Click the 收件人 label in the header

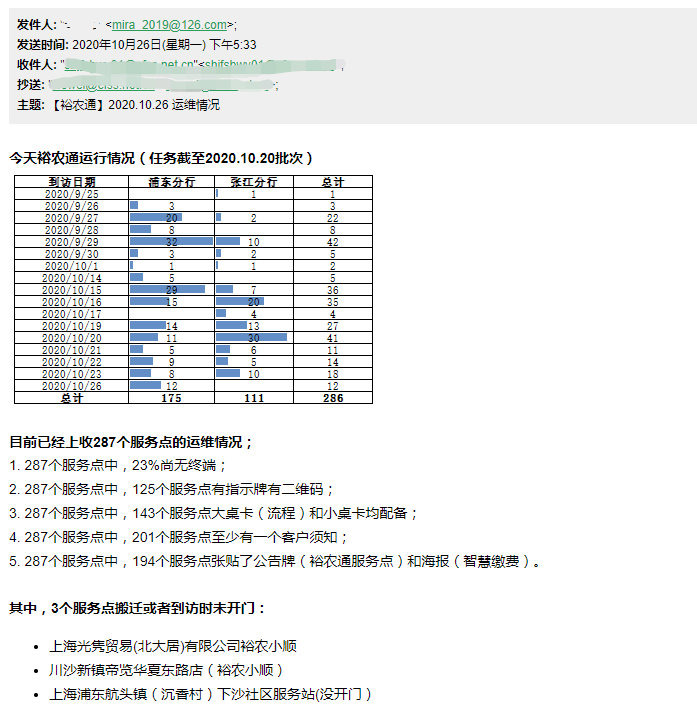[x=36, y=65]
